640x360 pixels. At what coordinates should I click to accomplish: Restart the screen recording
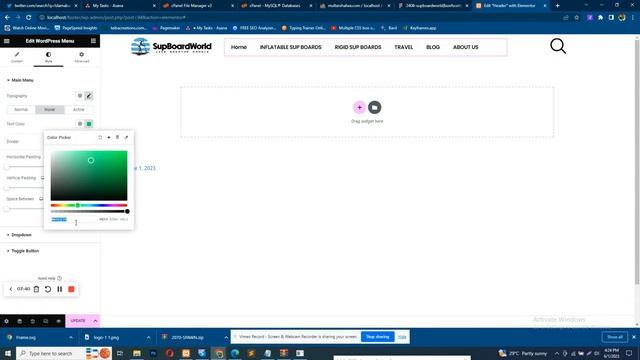coord(48,289)
